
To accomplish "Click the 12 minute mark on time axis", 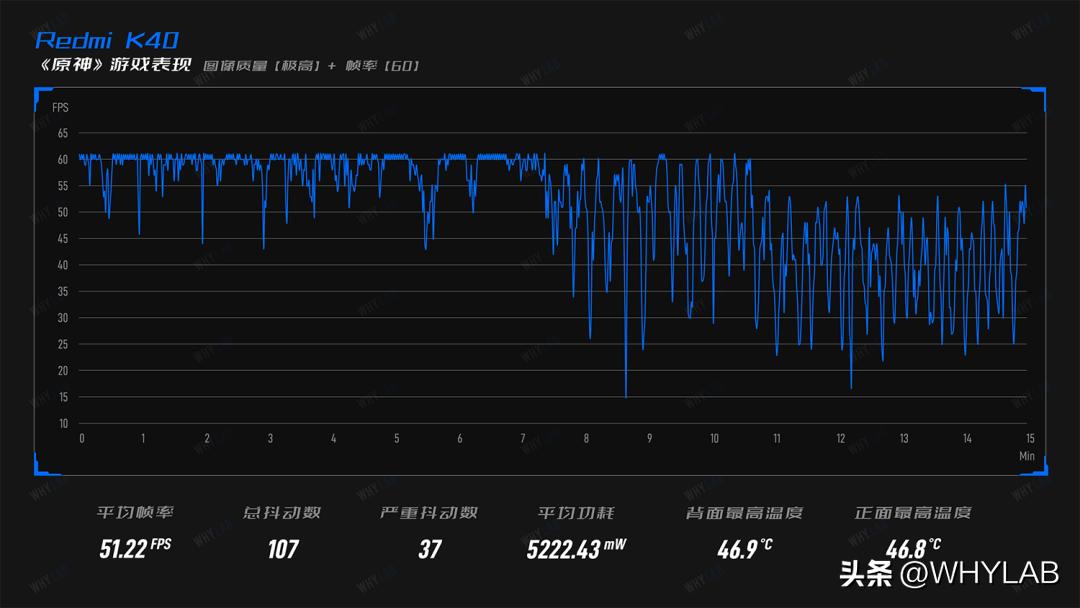I will point(840,439).
